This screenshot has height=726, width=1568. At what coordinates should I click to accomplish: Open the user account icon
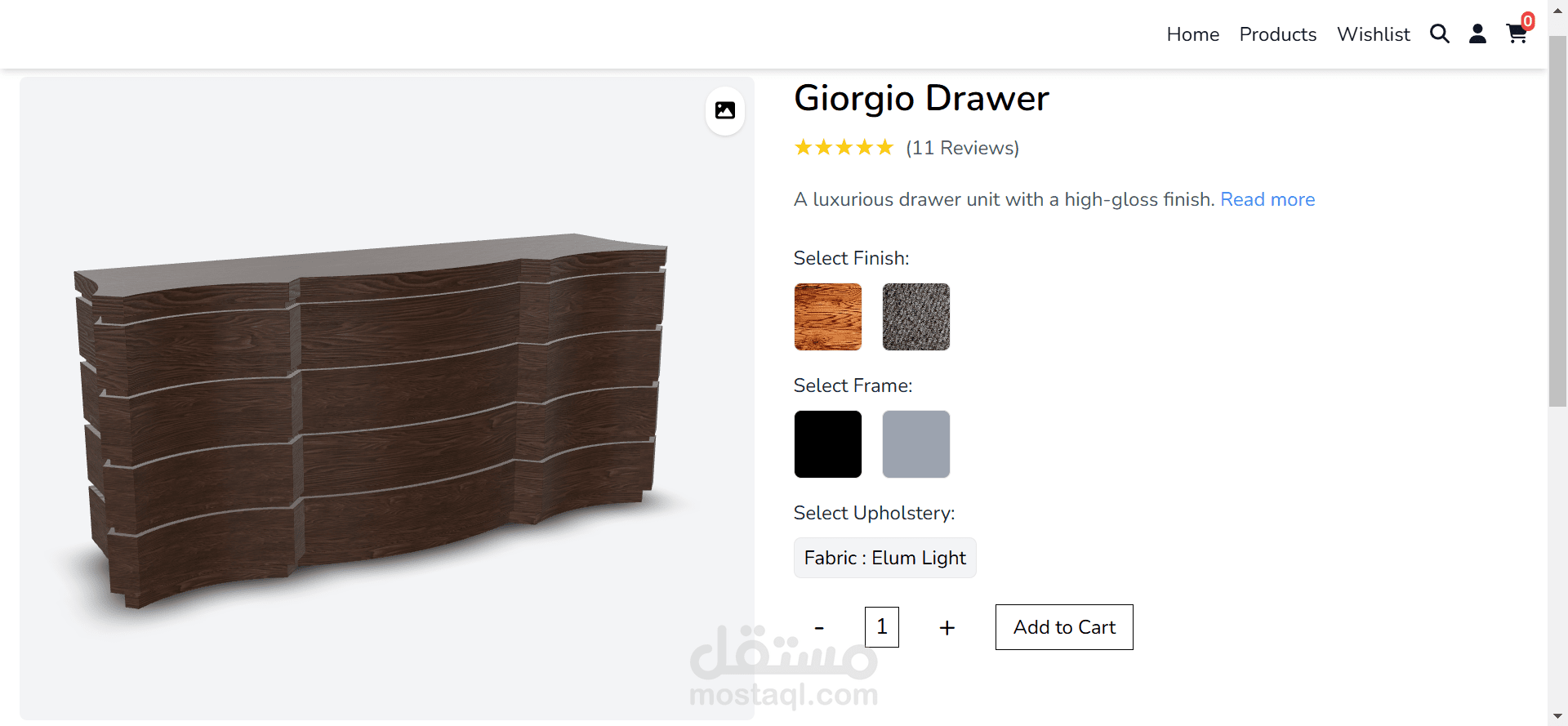(x=1477, y=33)
